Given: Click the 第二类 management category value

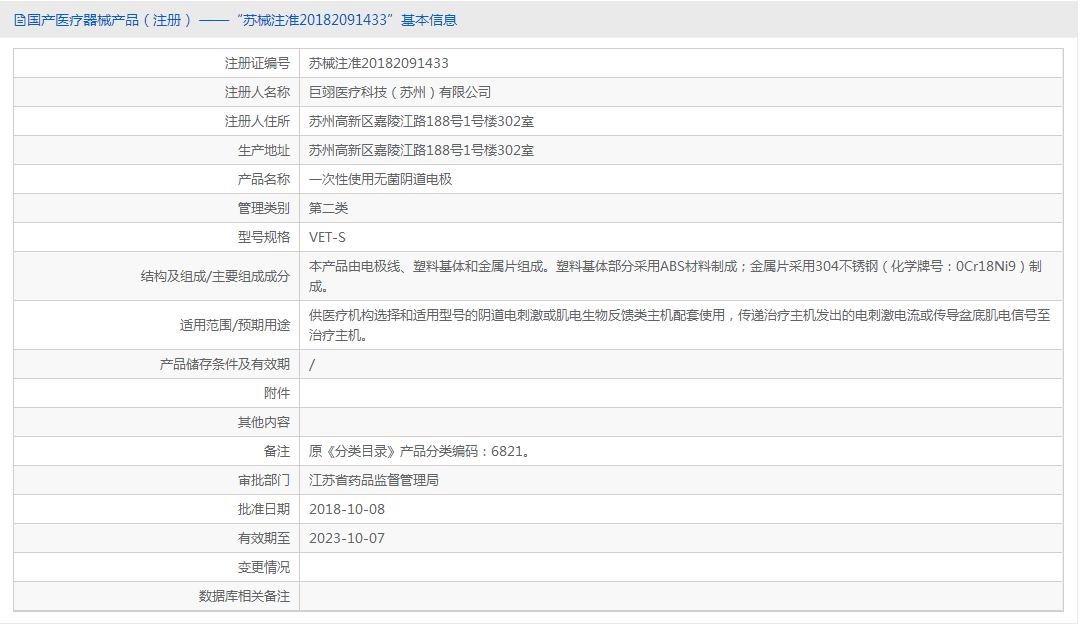Looking at the screenshot, I should coord(329,208).
